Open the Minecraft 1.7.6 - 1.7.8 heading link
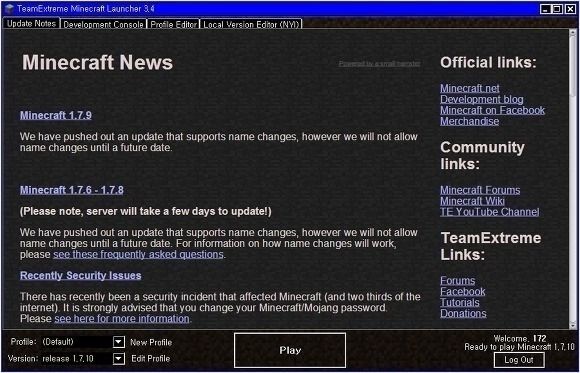The image size is (580, 373). [x=72, y=190]
